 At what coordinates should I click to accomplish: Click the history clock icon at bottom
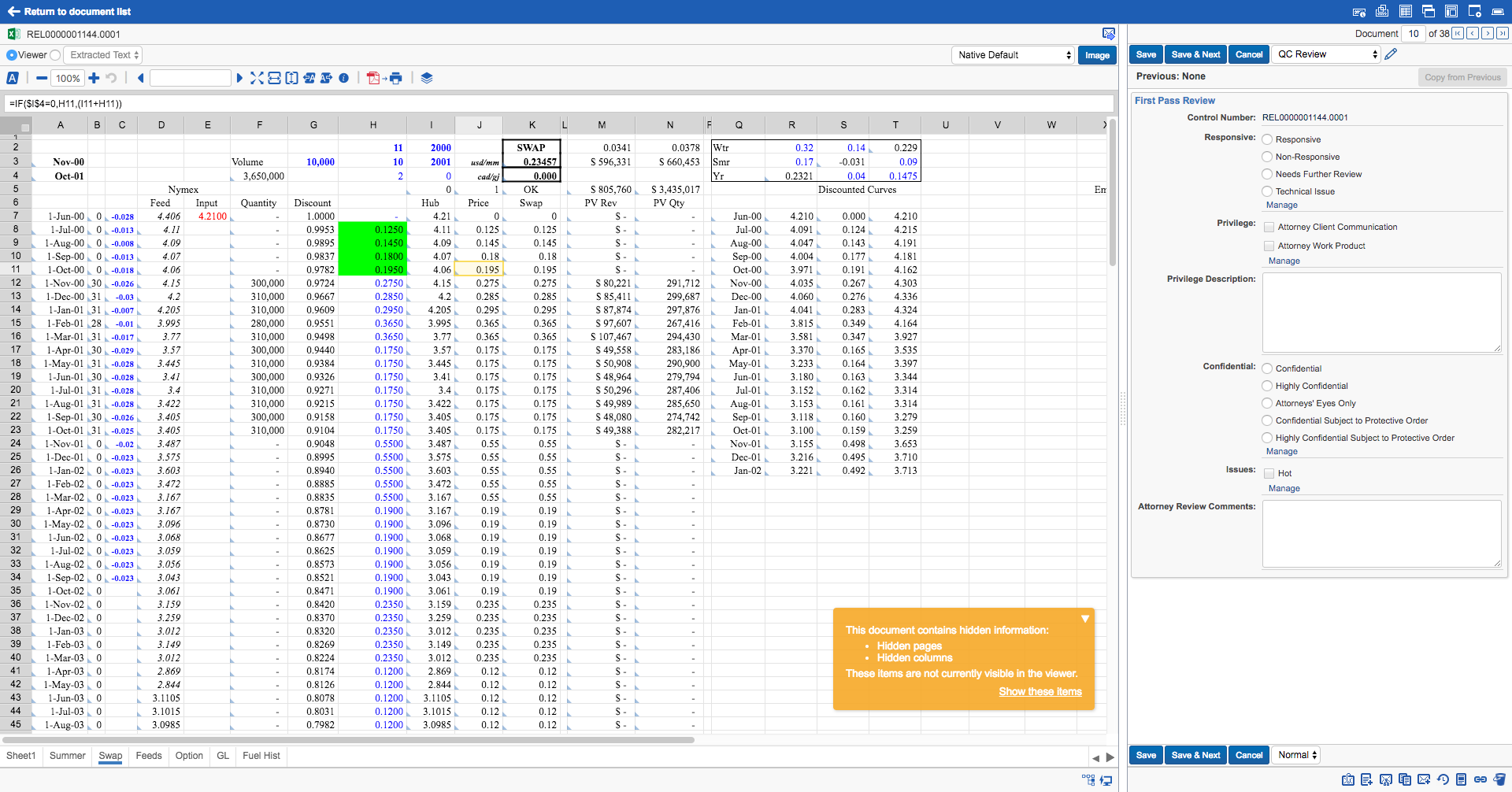[x=1443, y=779]
